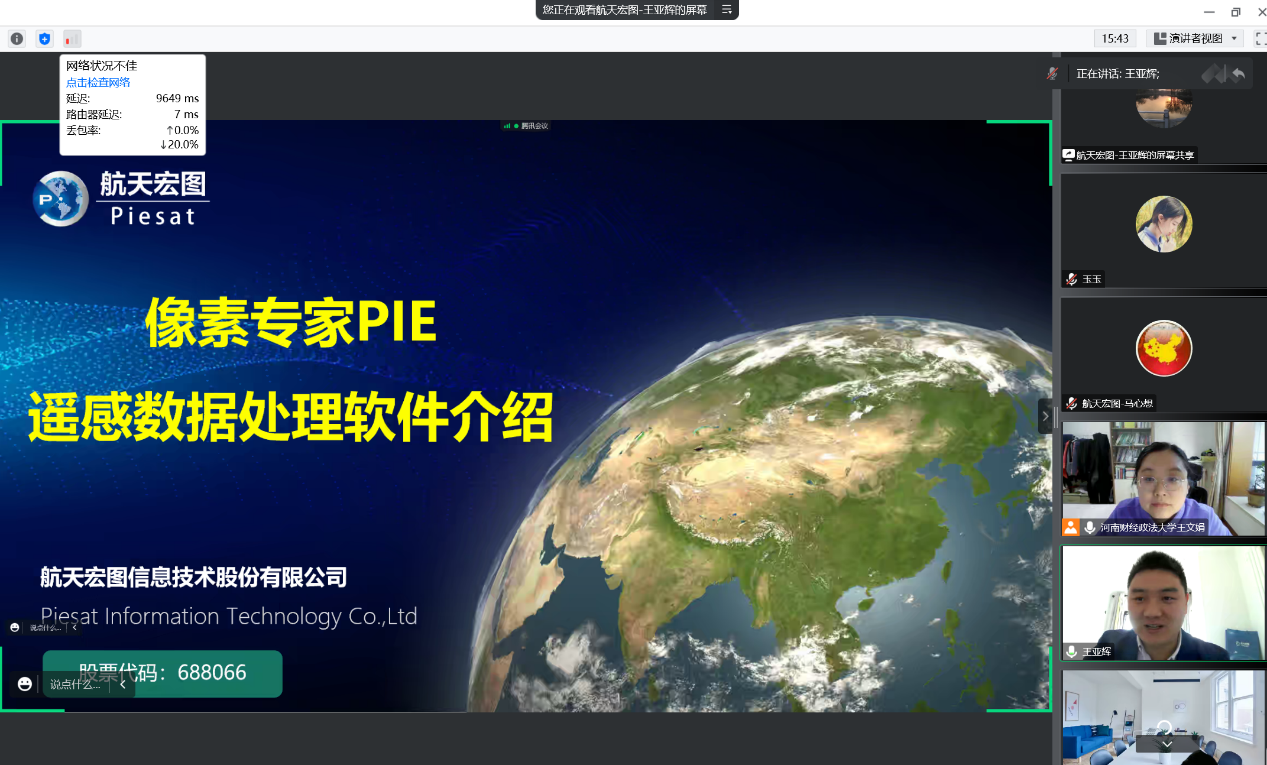Screen dimensions: 1267x765
Task: Click the small emoji icon inside the shared screen
Action: click(x=14, y=627)
